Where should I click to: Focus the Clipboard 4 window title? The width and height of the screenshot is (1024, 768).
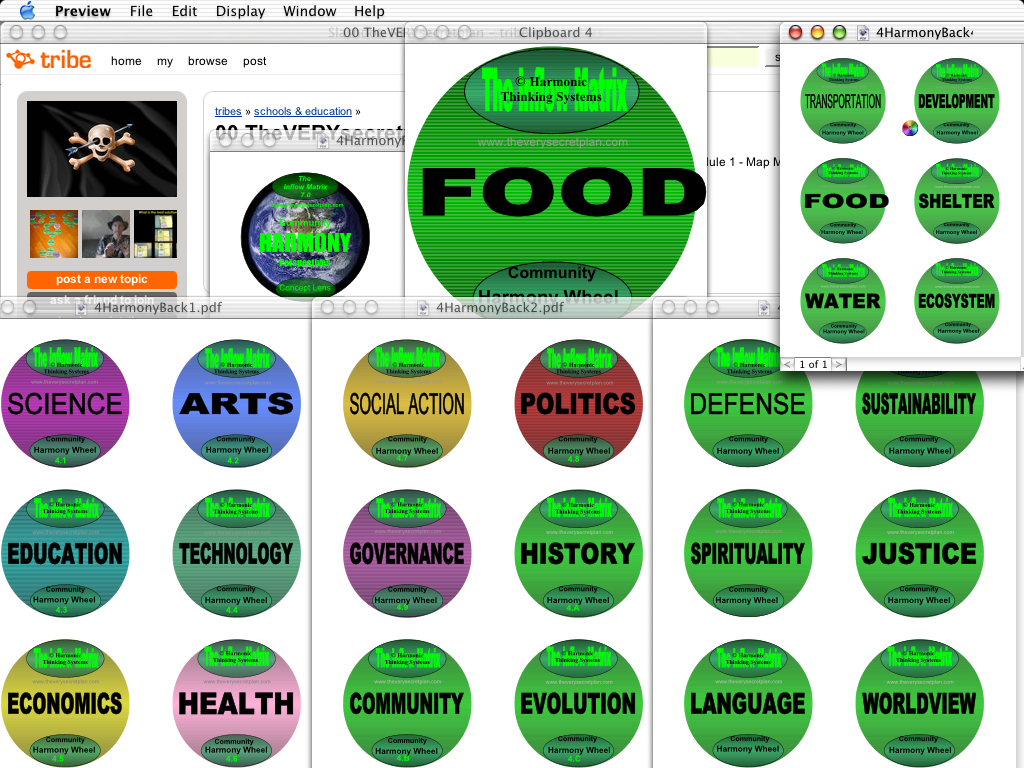[x=555, y=33]
